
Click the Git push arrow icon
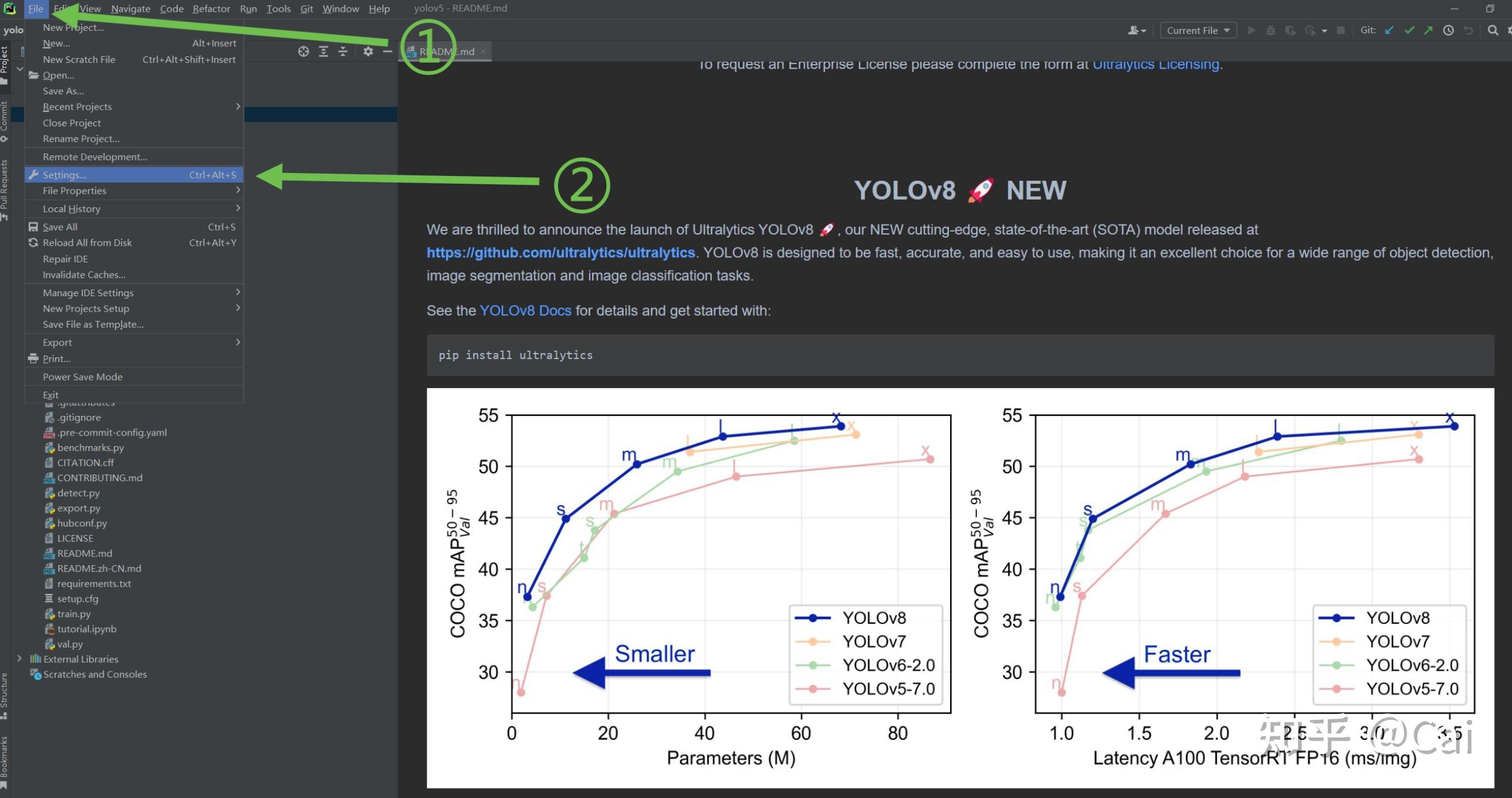pos(1428,30)
